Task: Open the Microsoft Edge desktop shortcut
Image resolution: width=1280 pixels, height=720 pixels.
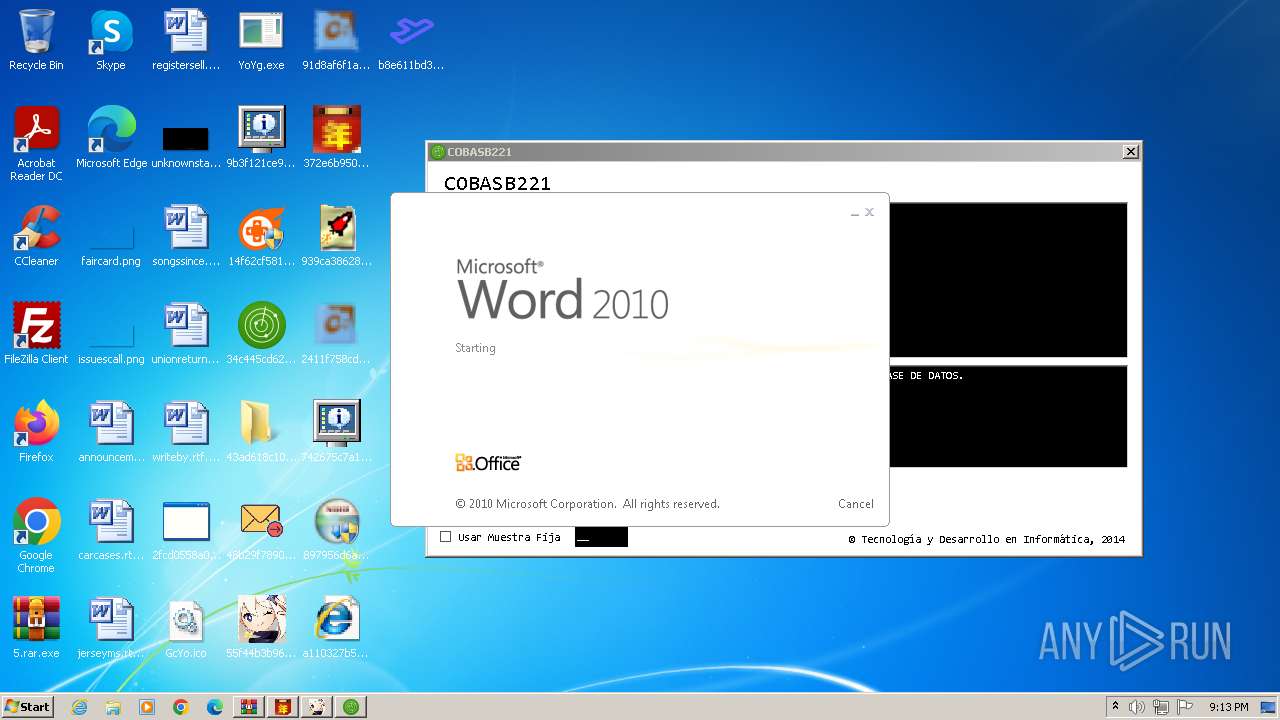Action: click(x=111, y=138)
